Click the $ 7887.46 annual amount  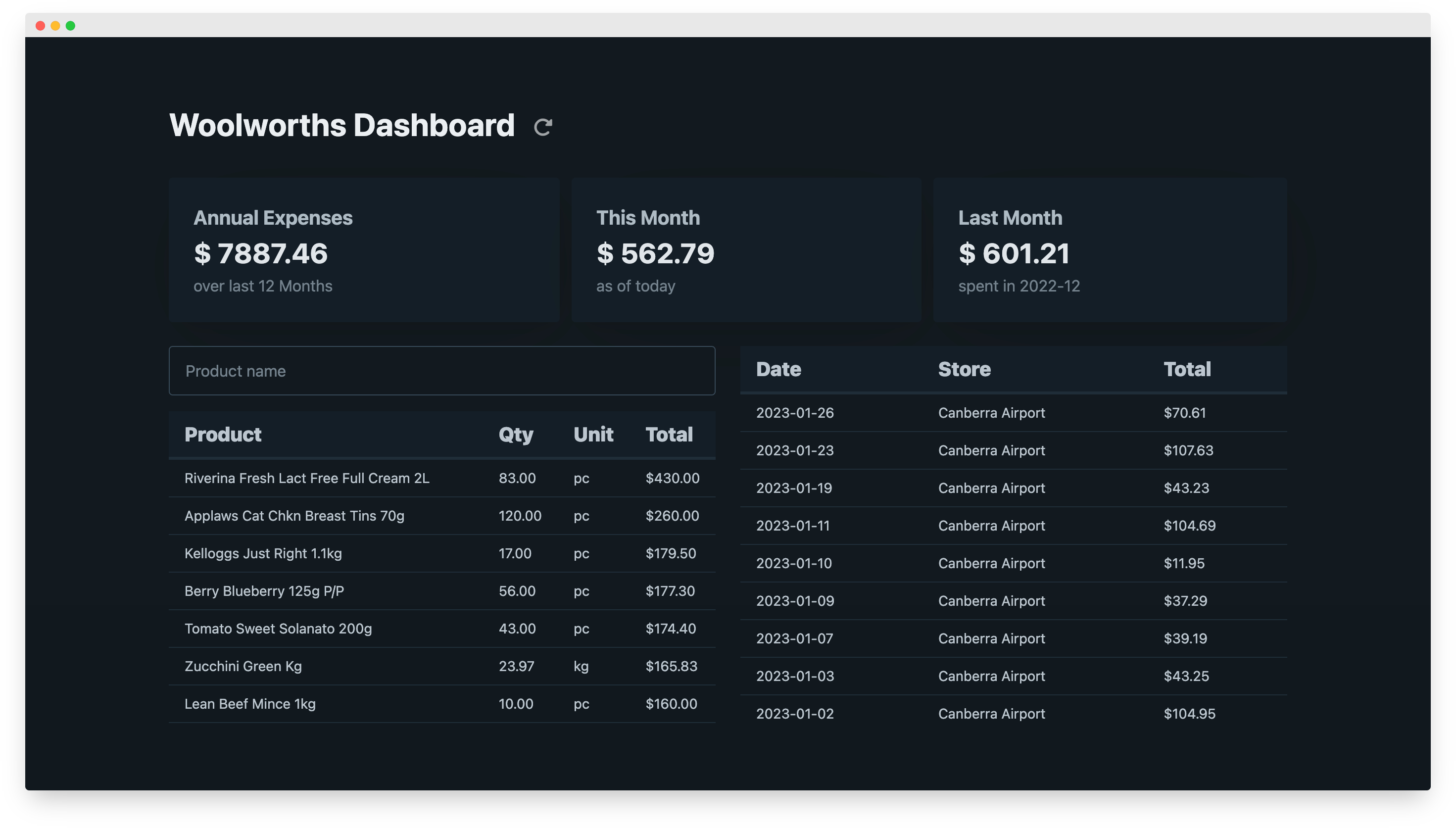(x=261, y=253)
